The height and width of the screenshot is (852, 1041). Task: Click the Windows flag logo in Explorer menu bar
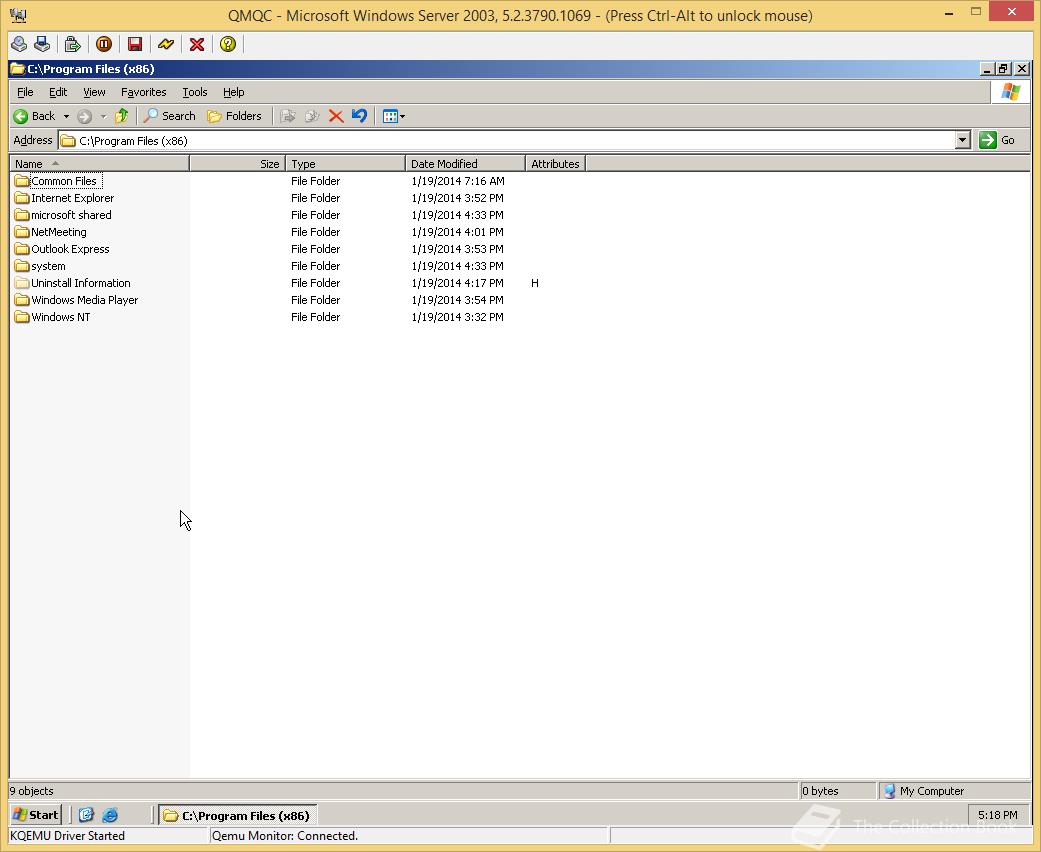pyautogui.click(x=1010, y=92)
